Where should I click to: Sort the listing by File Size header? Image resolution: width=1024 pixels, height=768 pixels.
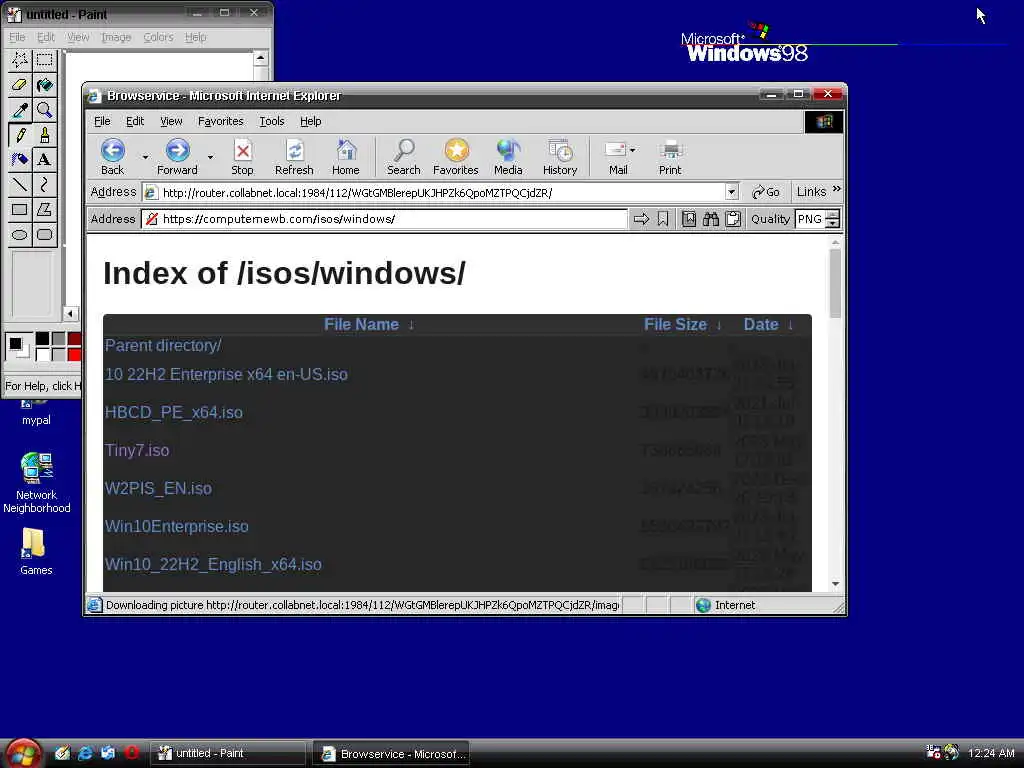[x=675, y=325]
